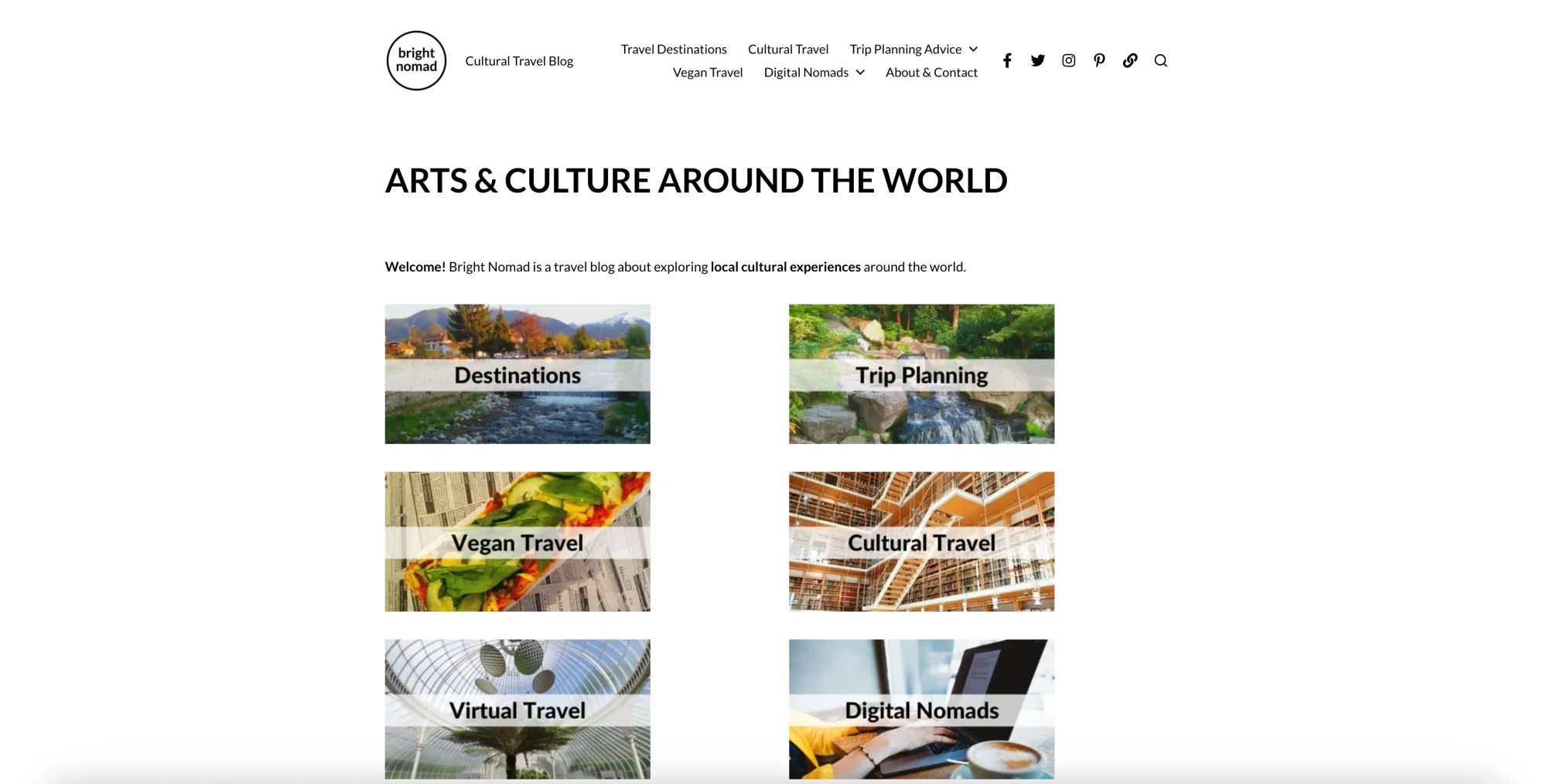Open the Pinterest icon
Screen dimensions: 1547x784
1099,60
